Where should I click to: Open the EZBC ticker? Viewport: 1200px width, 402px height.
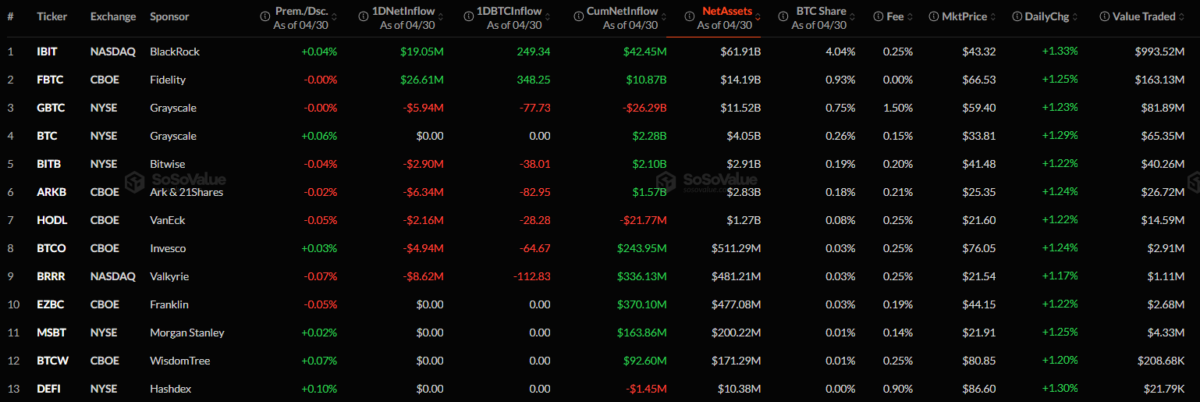(x=50, y=304)
